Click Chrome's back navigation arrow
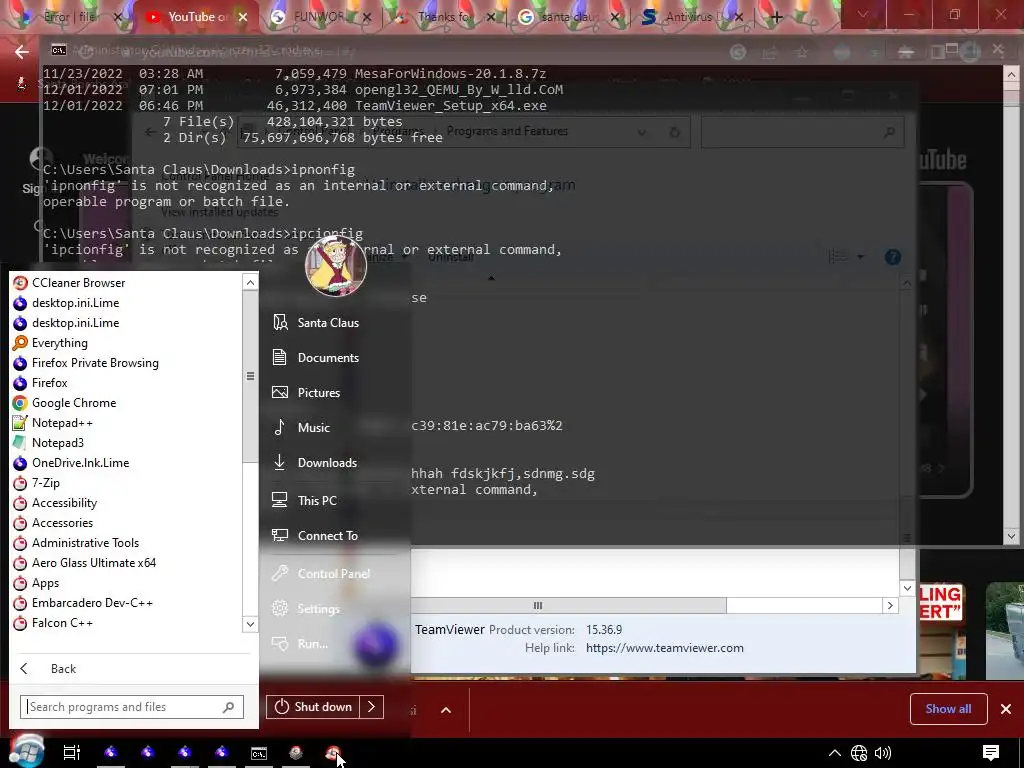This screenshot has width=1024, height=768. [22, 52]
